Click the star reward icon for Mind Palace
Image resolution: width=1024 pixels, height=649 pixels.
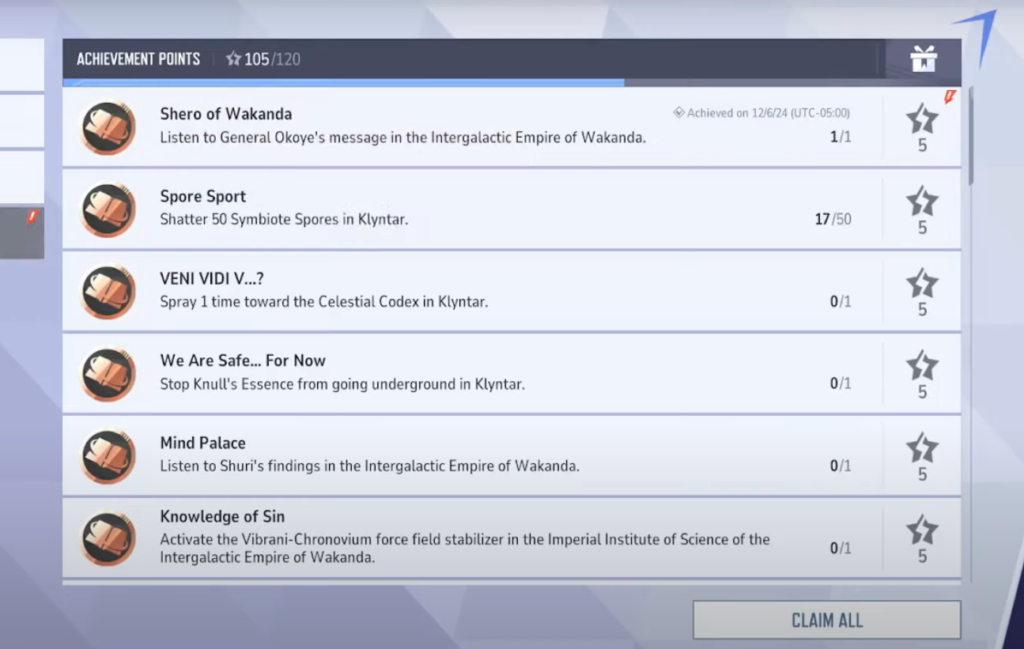pyautogui.click(x=922, y=448)
